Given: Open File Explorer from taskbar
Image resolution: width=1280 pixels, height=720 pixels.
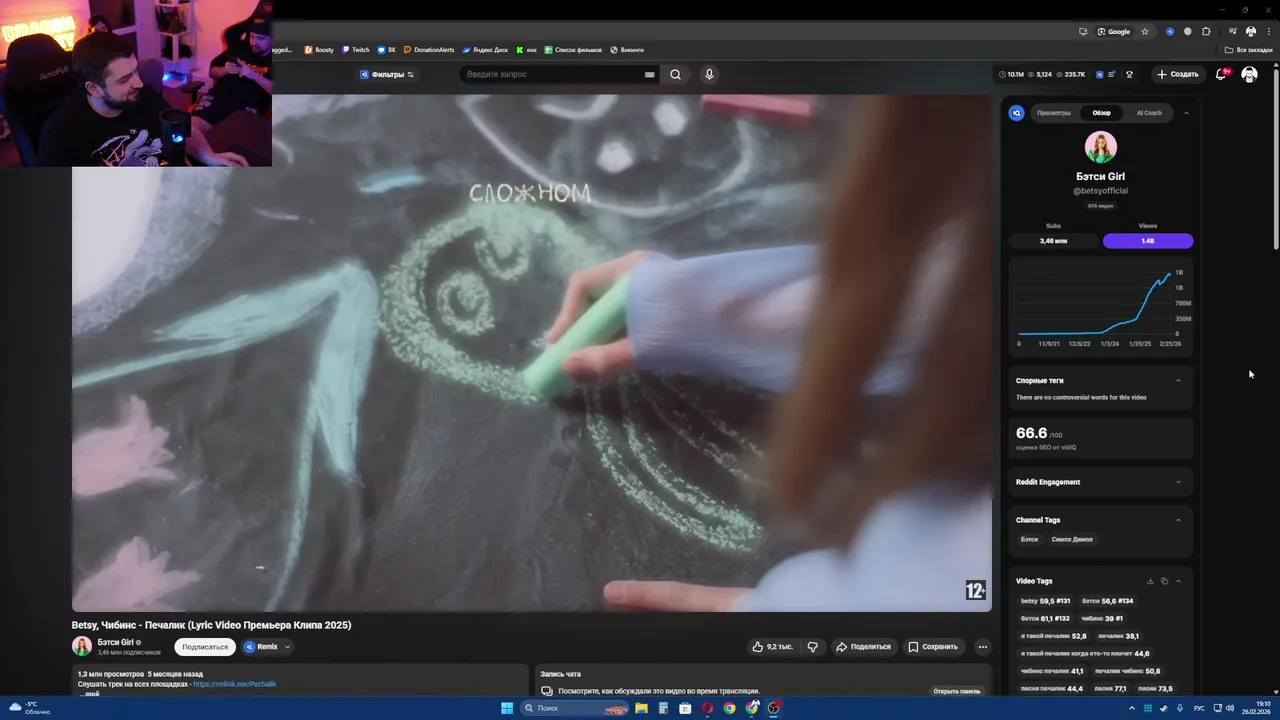Looking at the screenshot, I should click(x=641, y=708).
